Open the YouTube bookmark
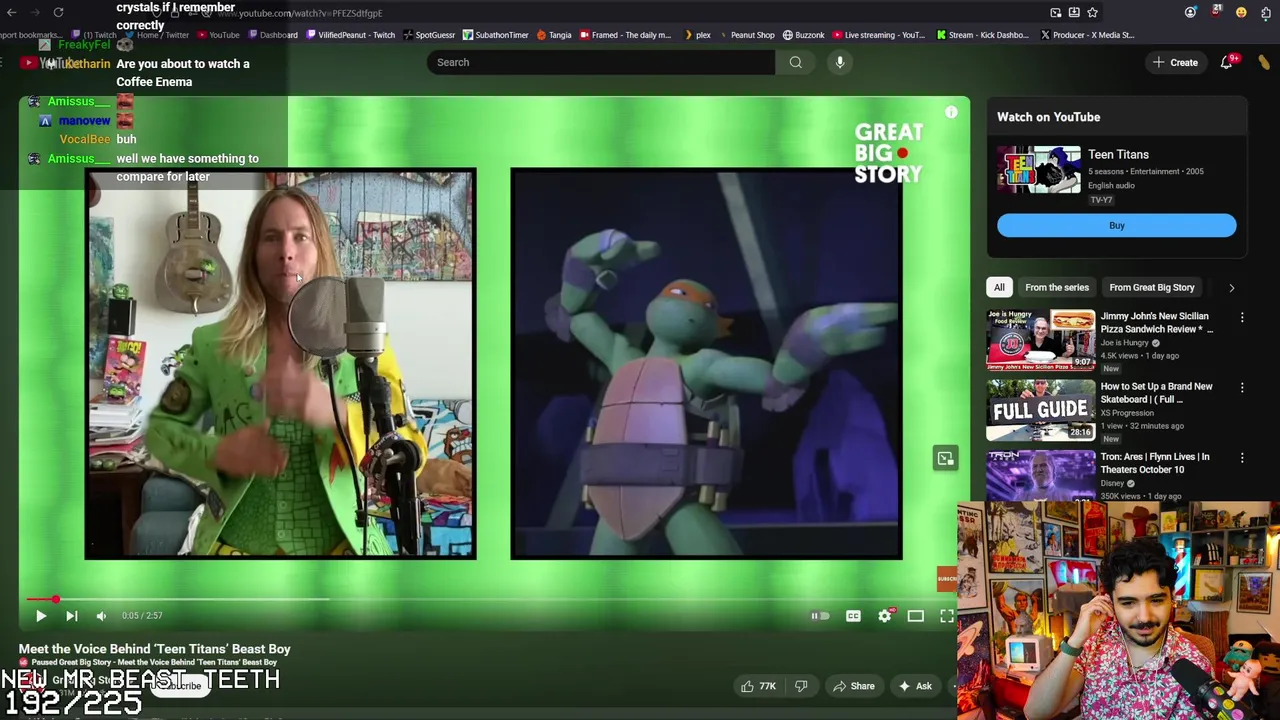The image size is (1280, 720). point(218,35)
